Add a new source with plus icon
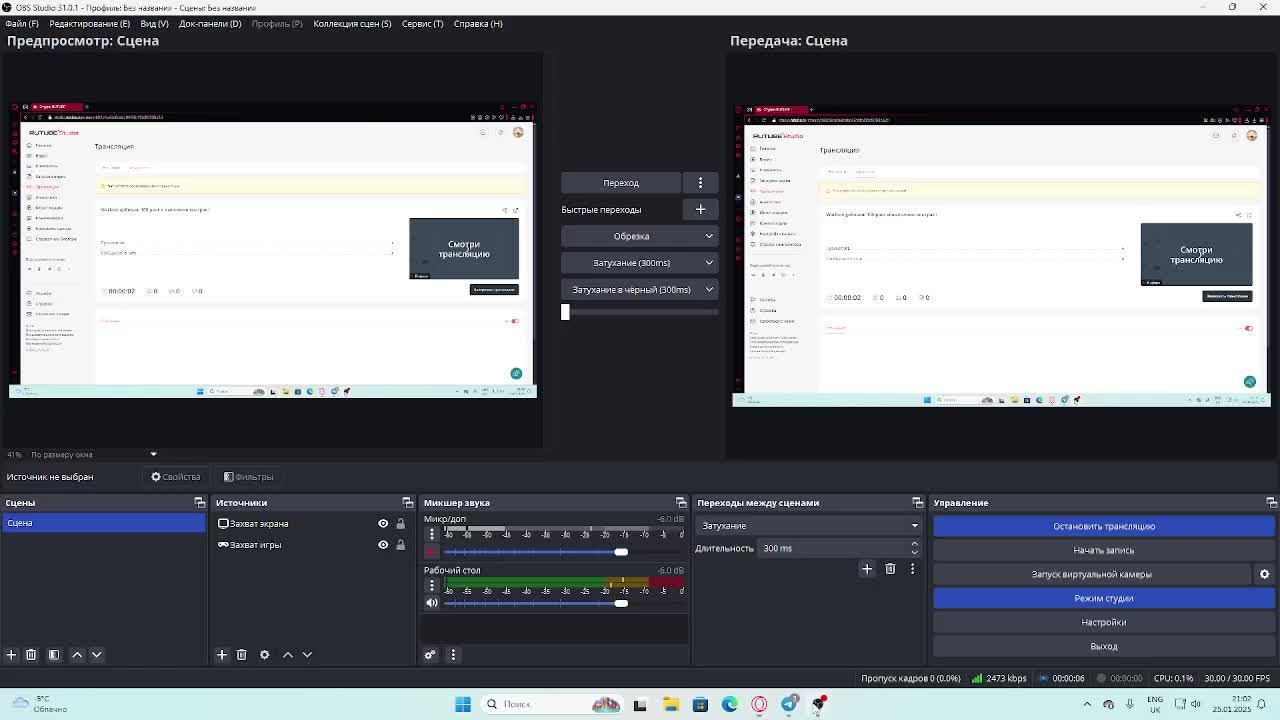Image resolution: width=1280 pixels, height=720 pixels. (x=222, y=655)
